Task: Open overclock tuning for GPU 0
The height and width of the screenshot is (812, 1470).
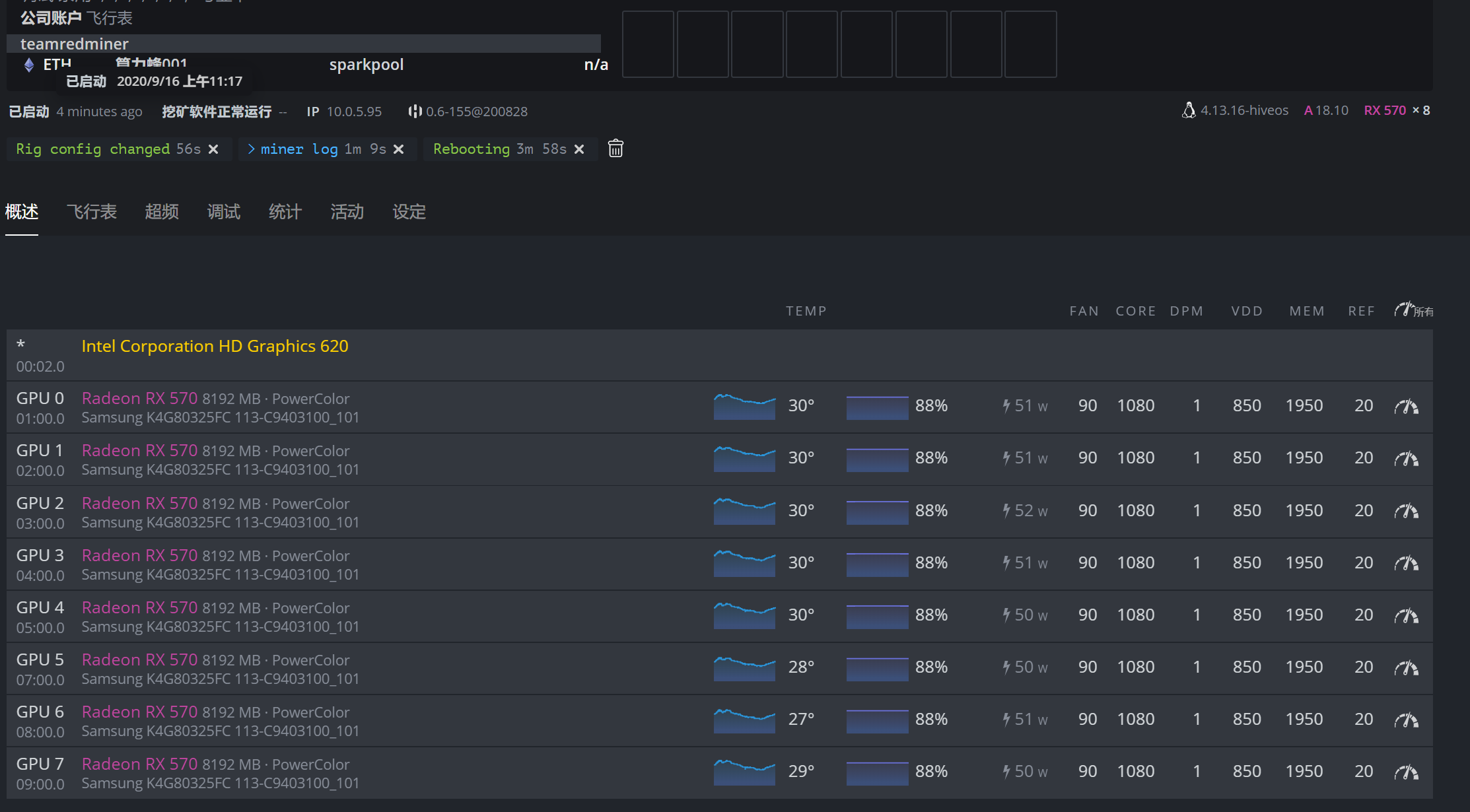Action: 1406,407
